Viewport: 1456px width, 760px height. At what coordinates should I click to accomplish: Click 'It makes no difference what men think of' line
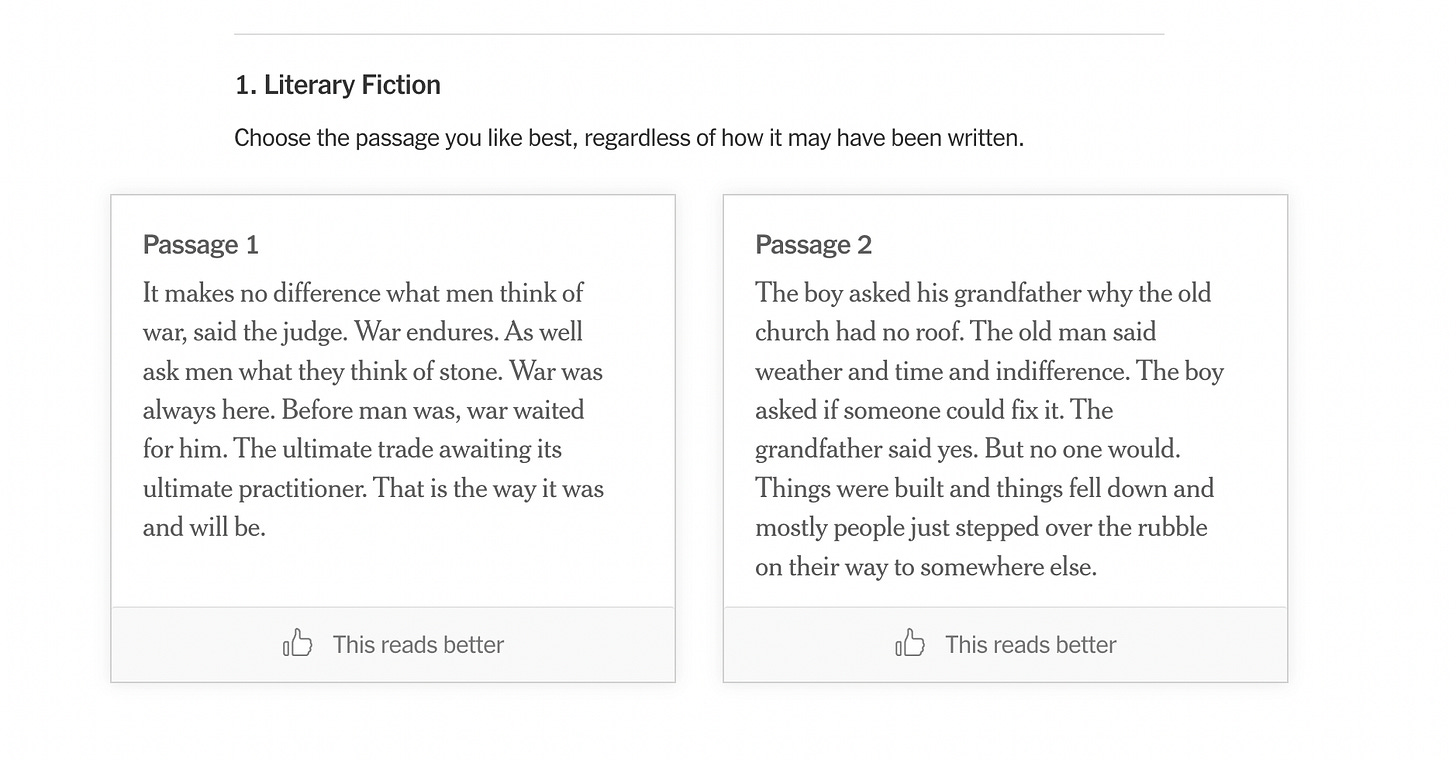[x=363, y=293]
